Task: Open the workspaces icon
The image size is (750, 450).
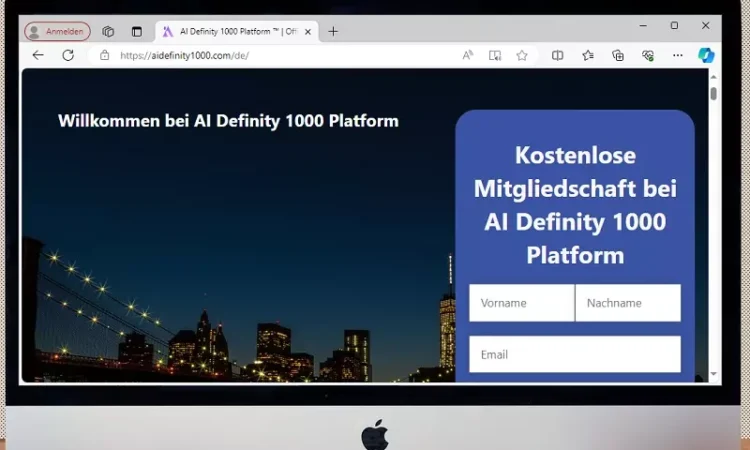Action: [x=108, y=32]
